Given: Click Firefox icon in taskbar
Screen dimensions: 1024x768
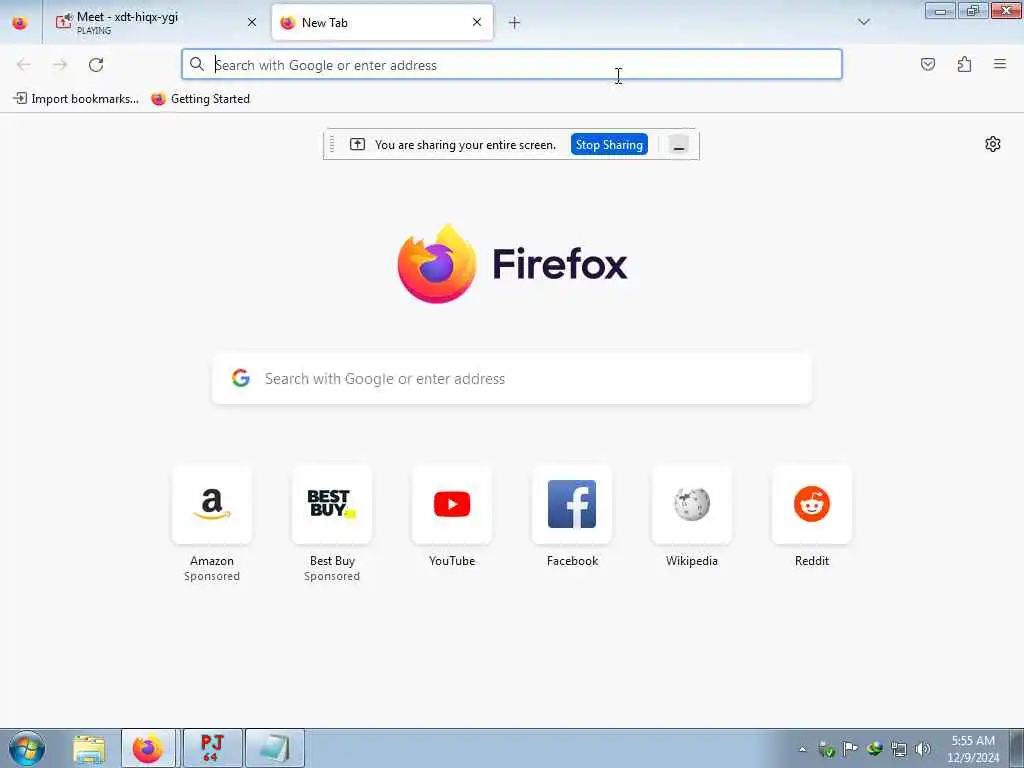Looking at the screenshot, I should coord(148,749).
